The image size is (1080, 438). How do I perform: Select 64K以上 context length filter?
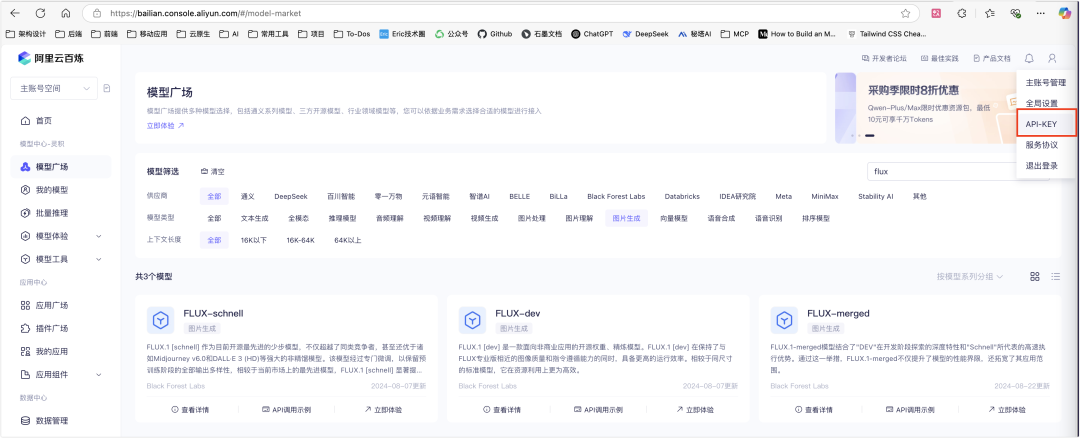[348, 240]
